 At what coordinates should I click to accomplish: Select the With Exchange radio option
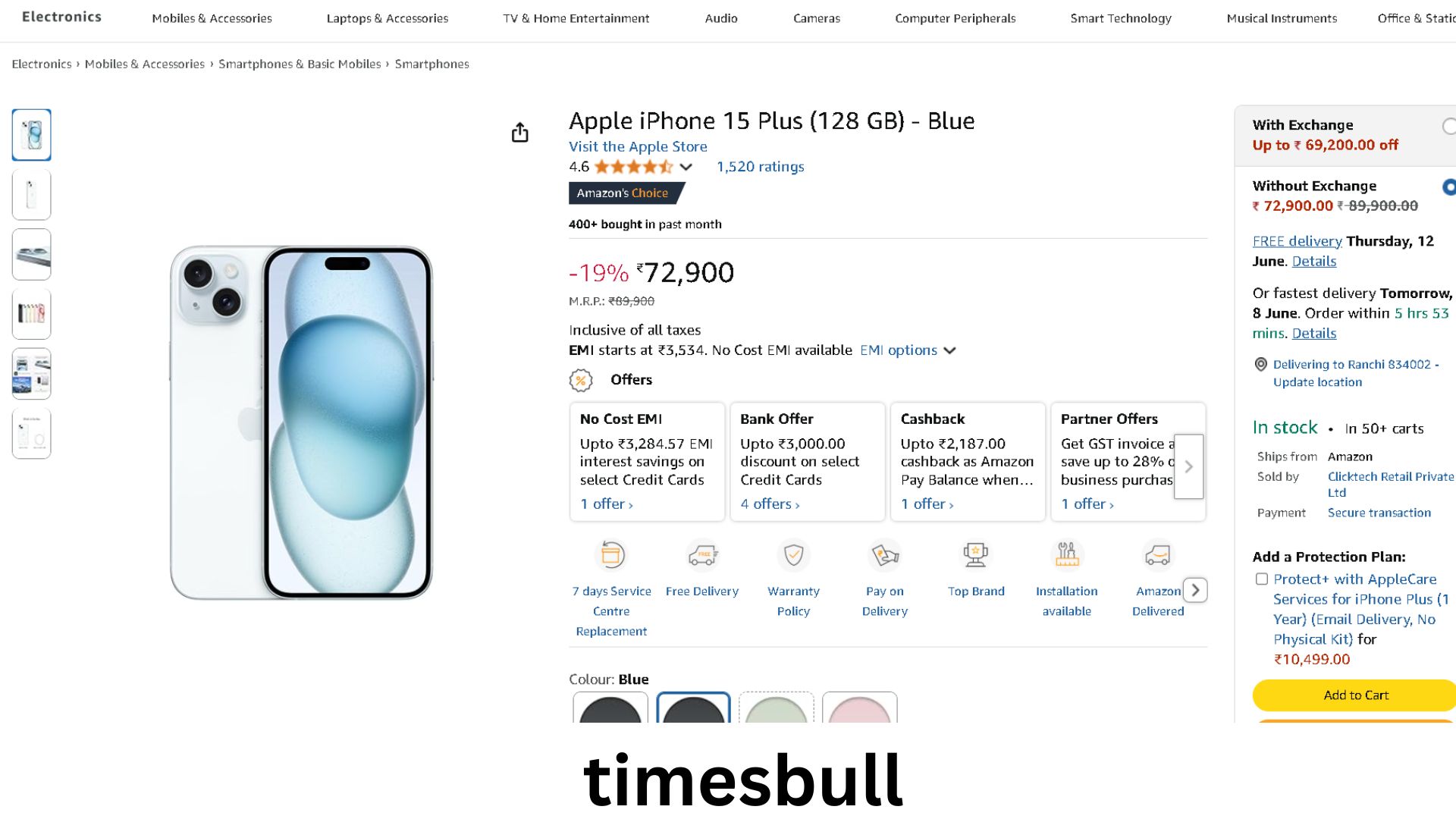coord(1449,127)
